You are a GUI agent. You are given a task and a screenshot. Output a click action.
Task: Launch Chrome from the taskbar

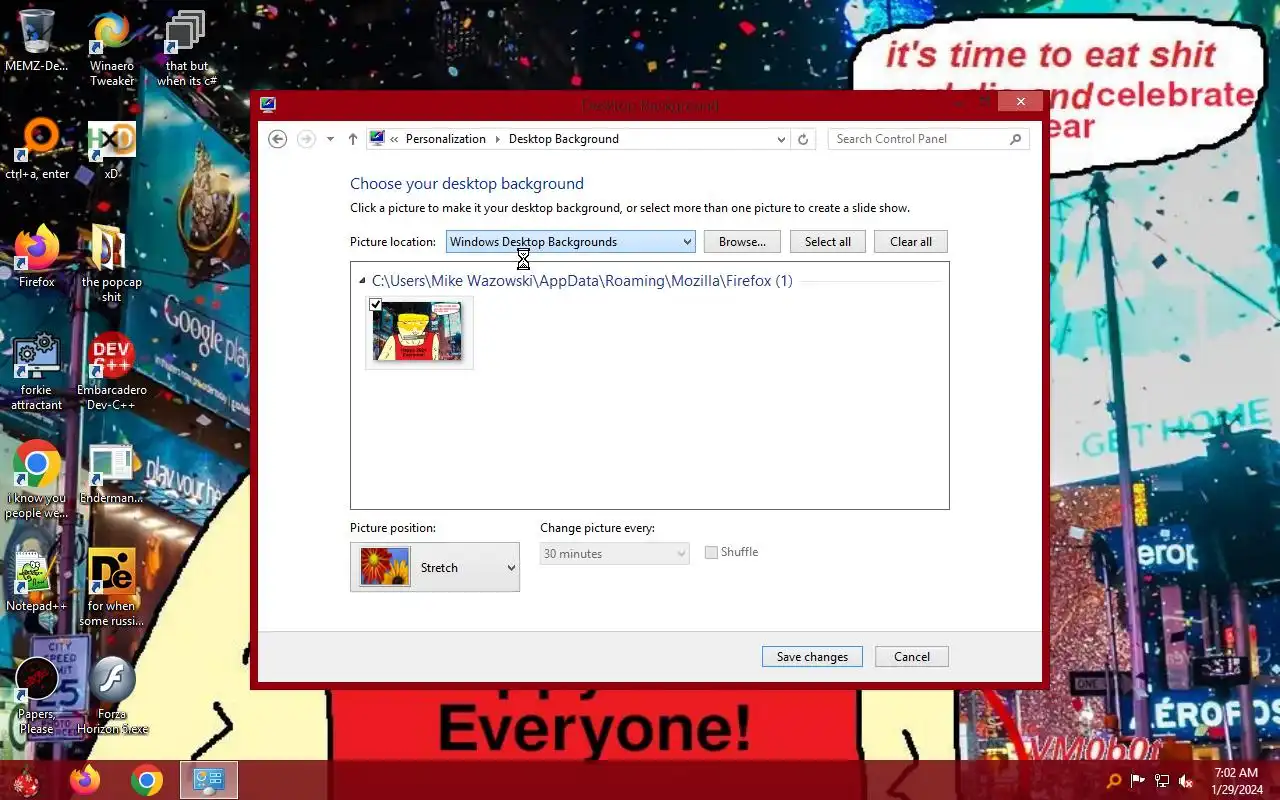147,780
